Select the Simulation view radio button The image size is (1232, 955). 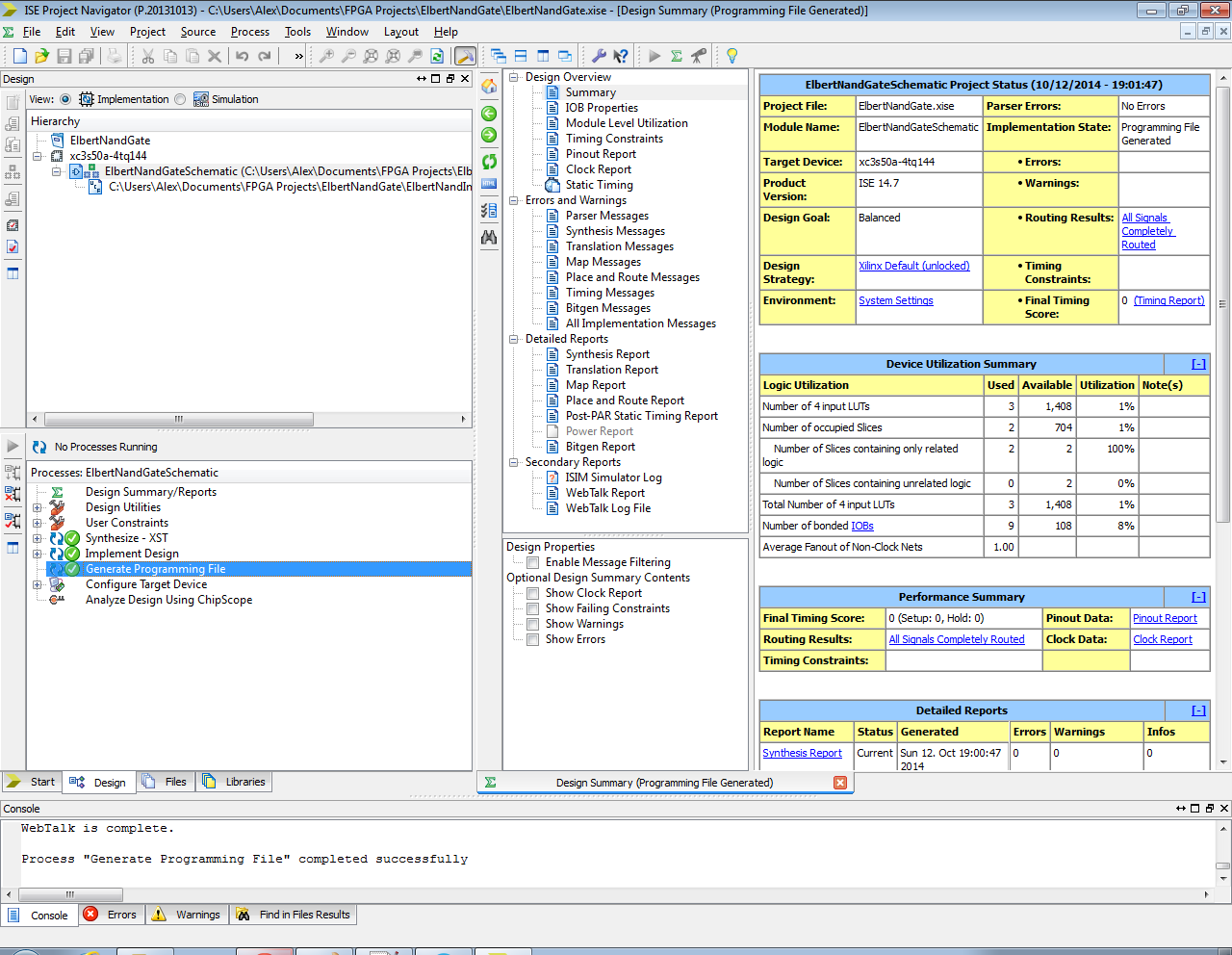180,99
